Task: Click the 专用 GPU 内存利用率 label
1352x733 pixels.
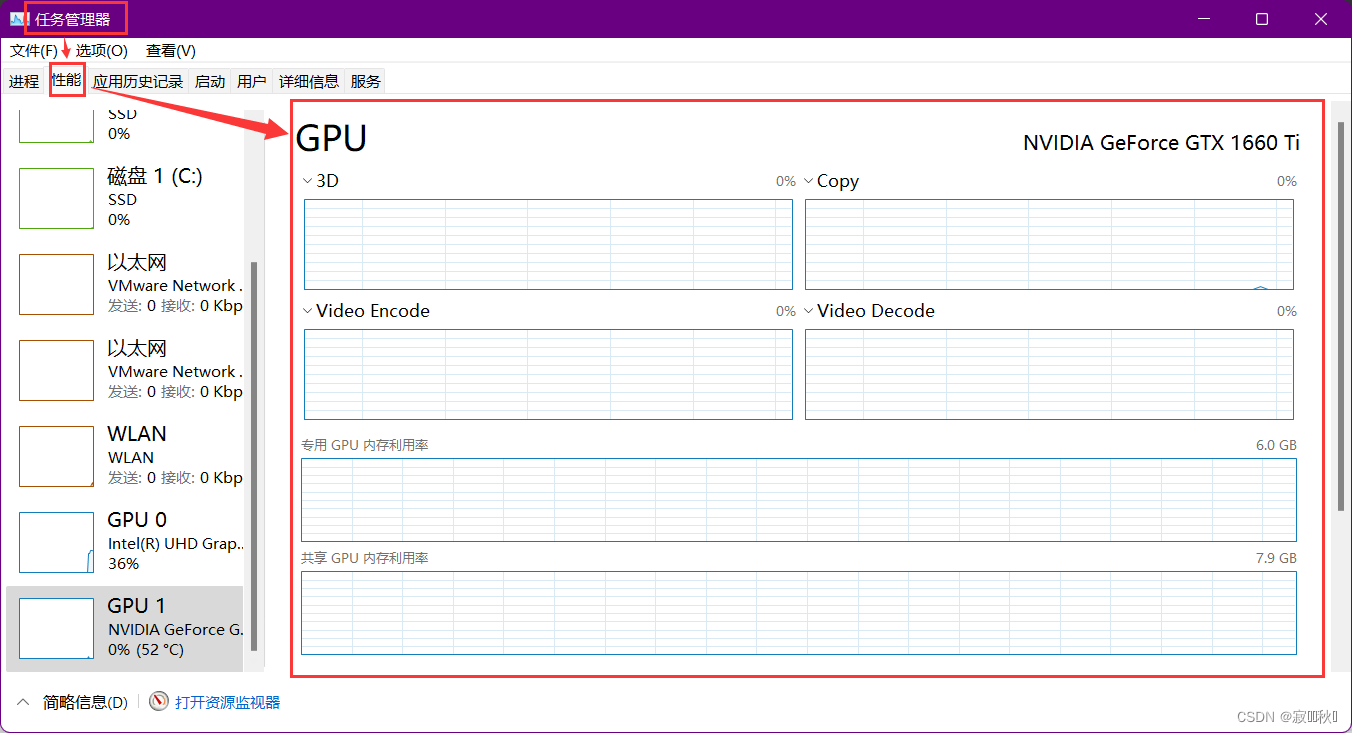Action: pos(365,445)
